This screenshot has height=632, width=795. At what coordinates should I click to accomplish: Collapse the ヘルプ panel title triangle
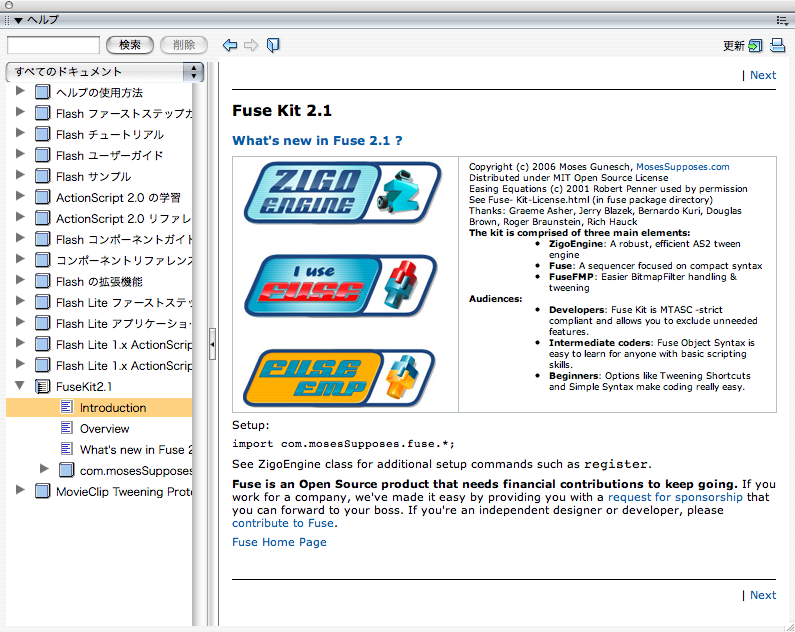click(x=18, y=19)
